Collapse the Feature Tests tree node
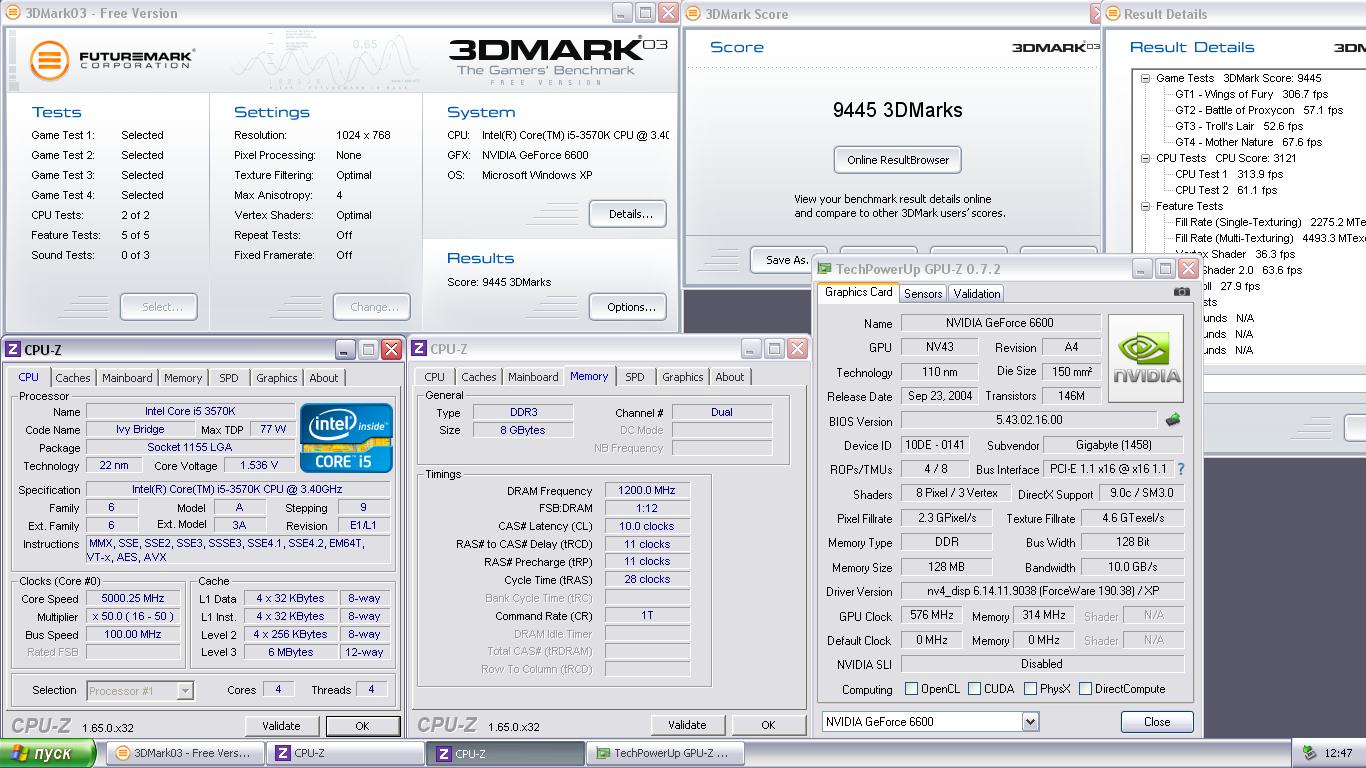The height and width of the screenshot is (768, 1366). pos(1145,206)
